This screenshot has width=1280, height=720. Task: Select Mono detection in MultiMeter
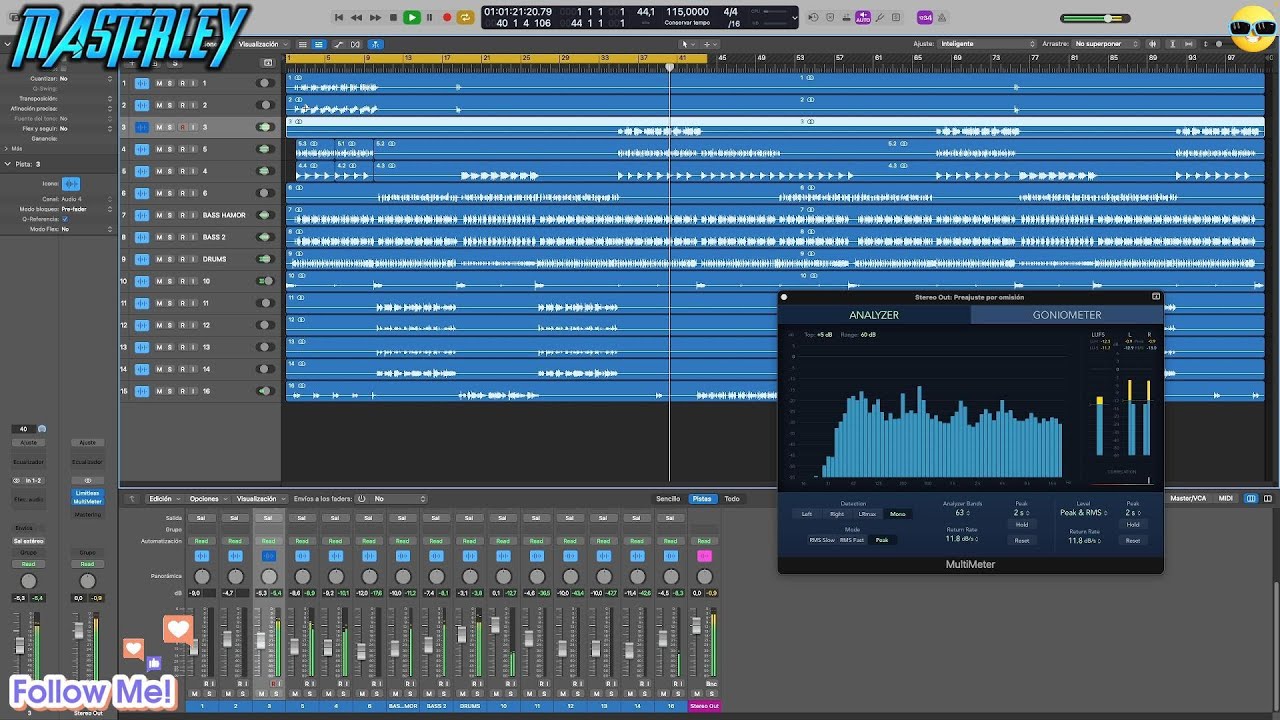[897, 514]
